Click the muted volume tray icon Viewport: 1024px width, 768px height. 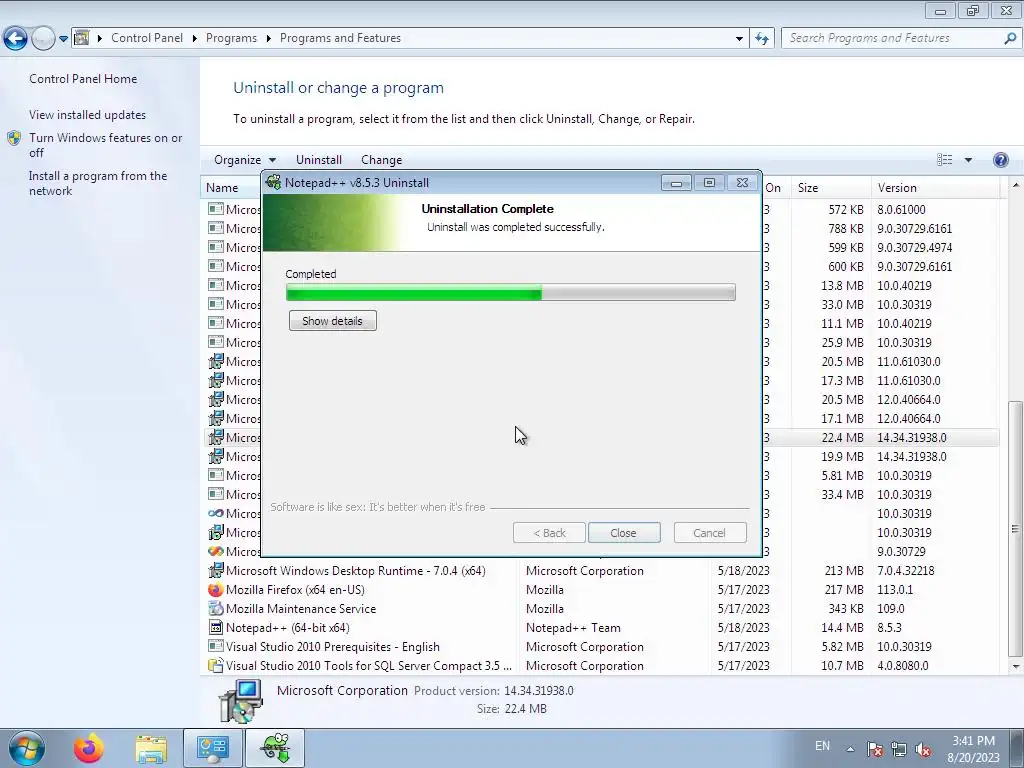click(x=923, y=749)
